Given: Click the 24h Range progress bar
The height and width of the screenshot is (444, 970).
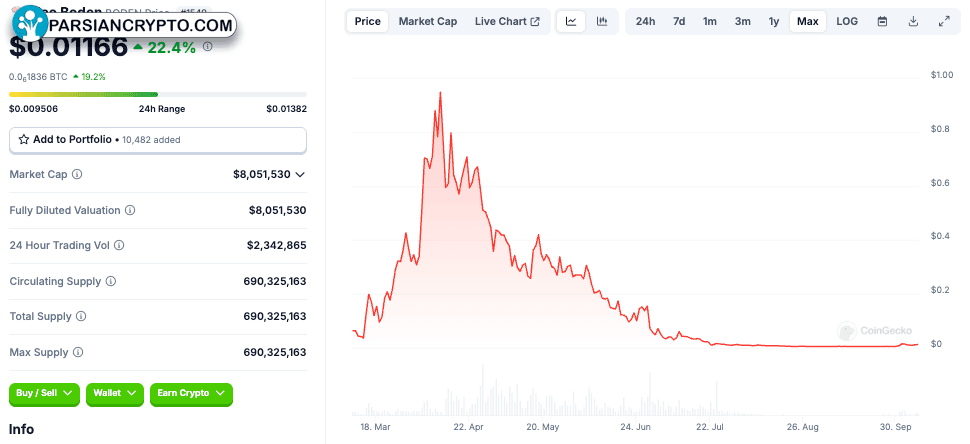Looking at the screenshot, I should (x=158, y=95).
